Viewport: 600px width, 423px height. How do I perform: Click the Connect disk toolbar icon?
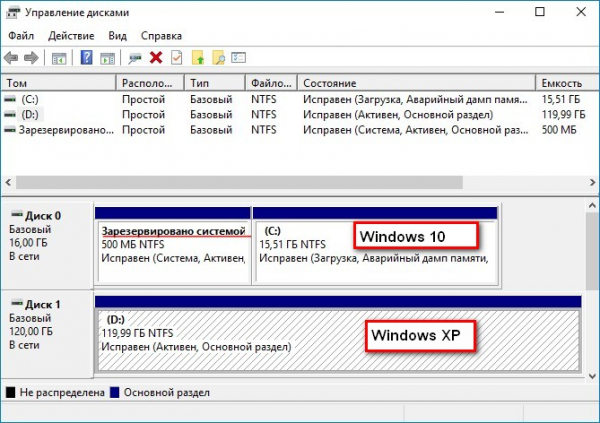(135, 58)
